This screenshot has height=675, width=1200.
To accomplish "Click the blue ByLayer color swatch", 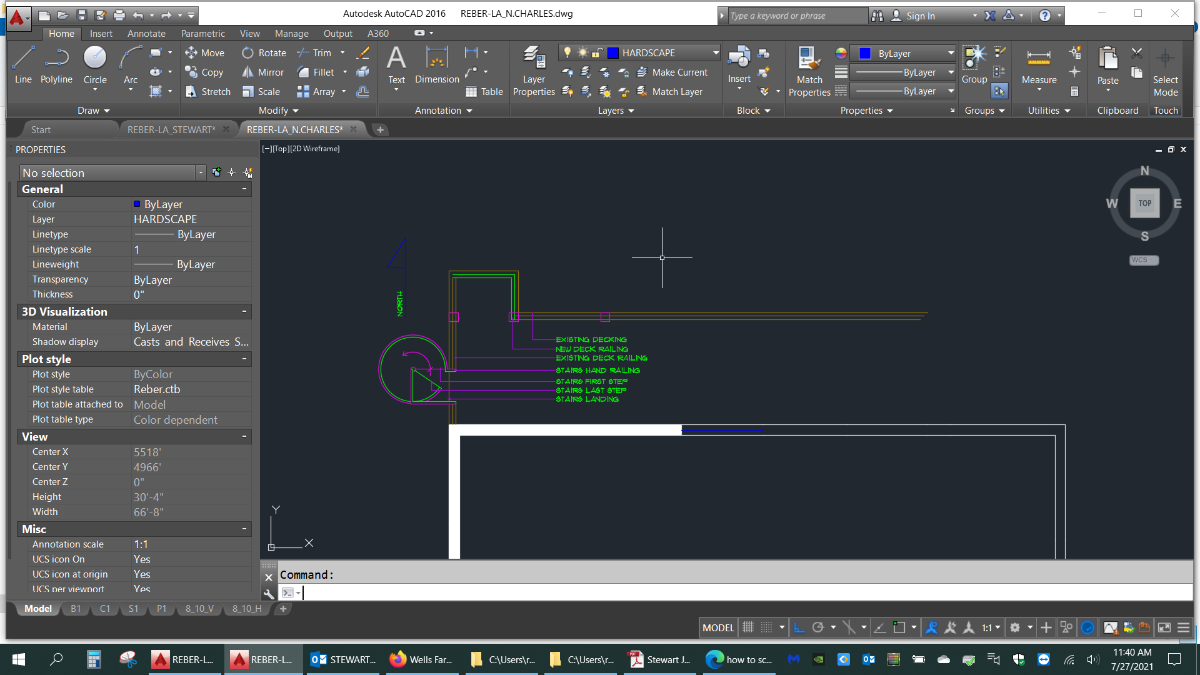I will coord(866,53).
